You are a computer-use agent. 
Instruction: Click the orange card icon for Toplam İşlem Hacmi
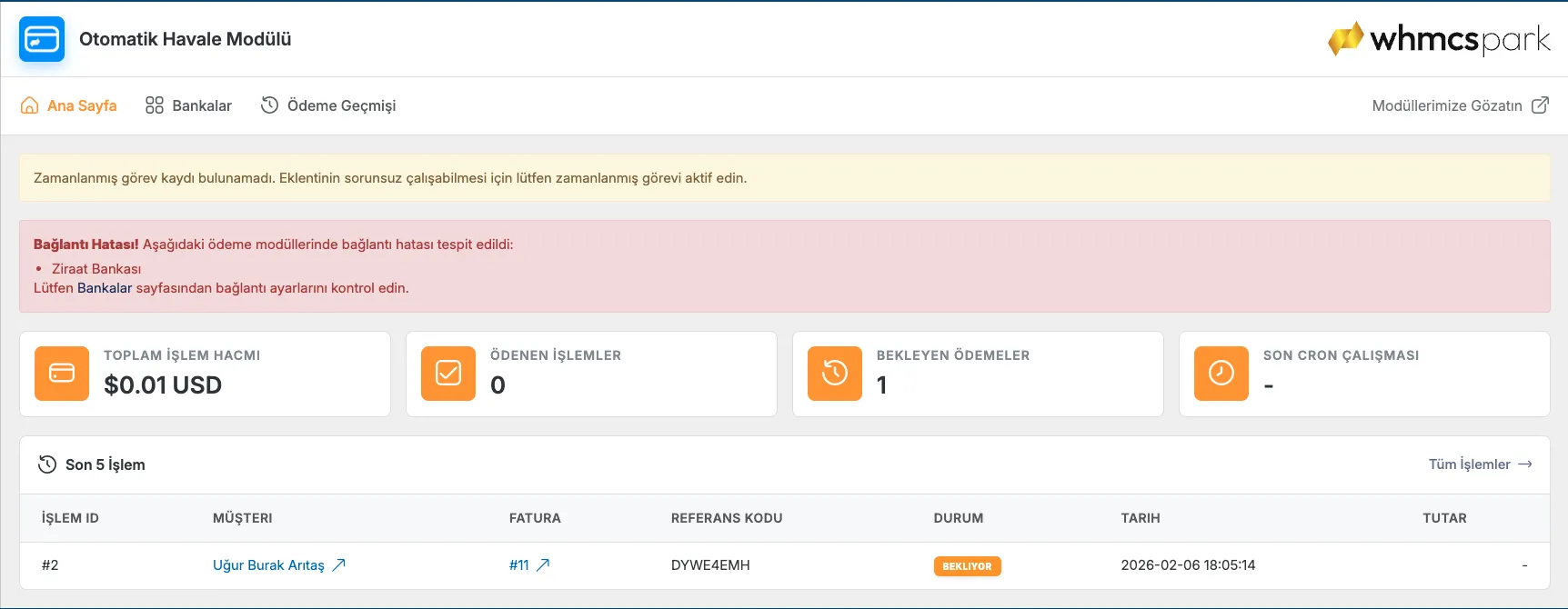62,374
